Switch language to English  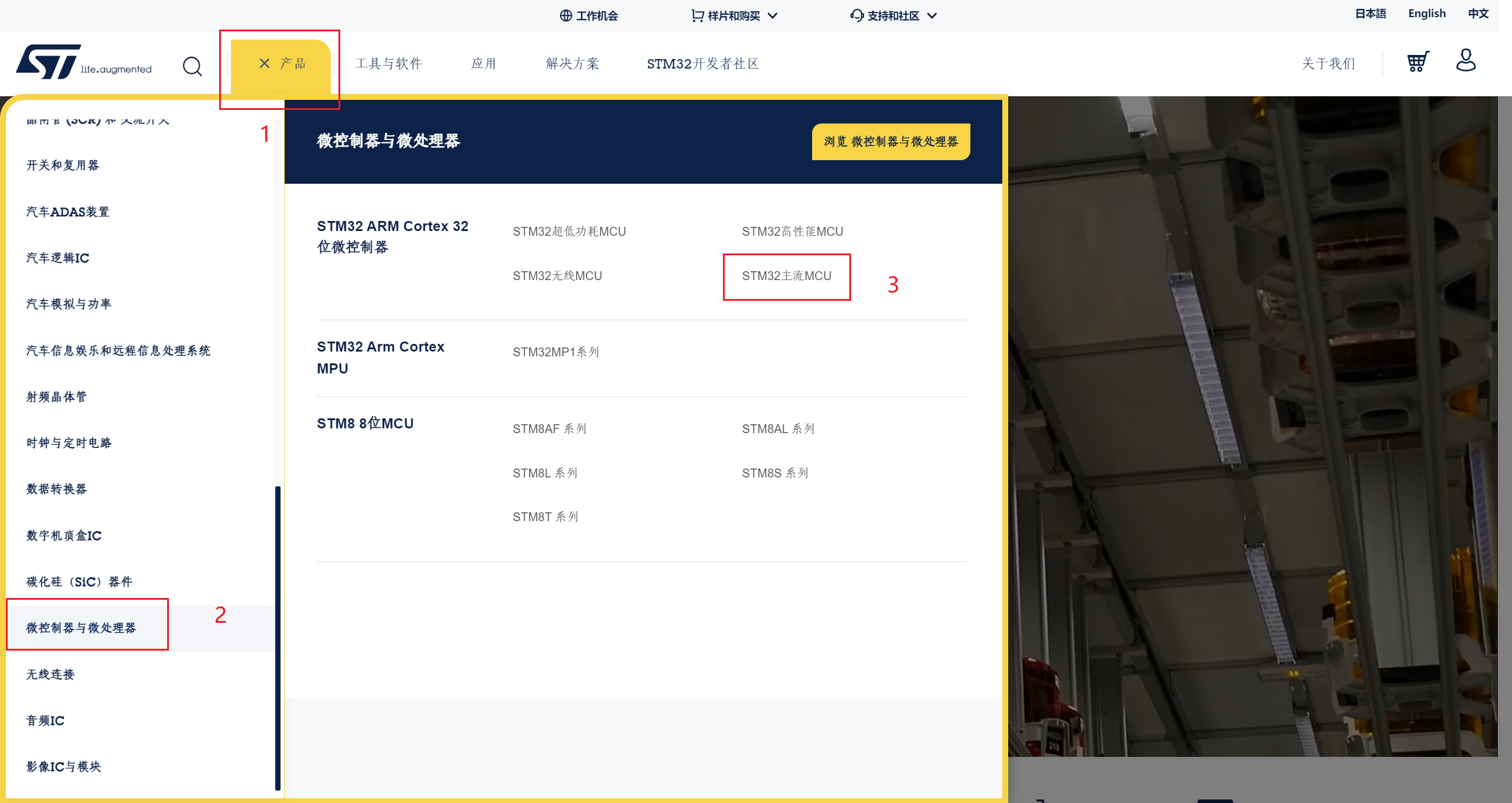1426,14
